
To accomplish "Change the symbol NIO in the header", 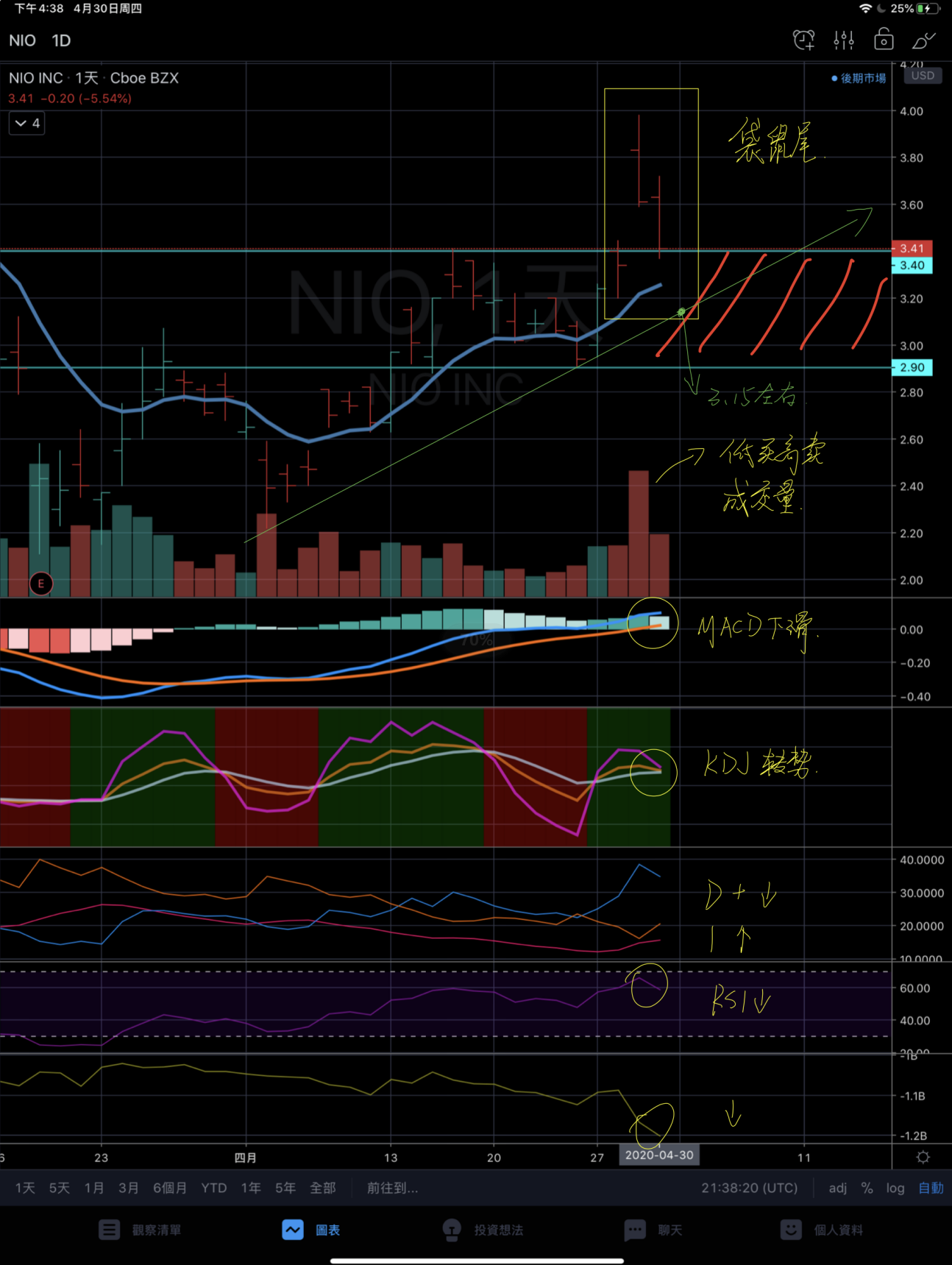I will click(x=22, y=40).
